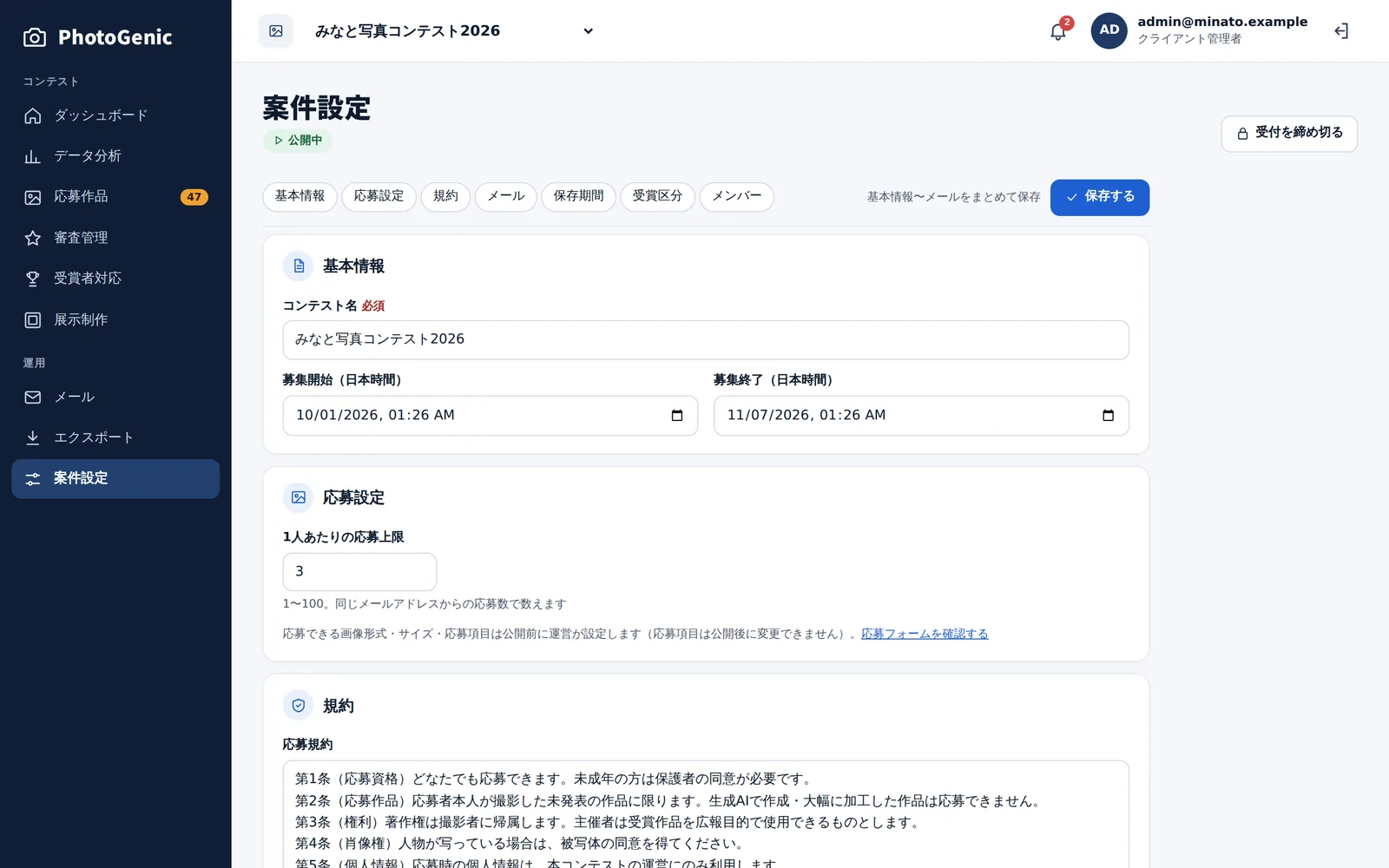Jump to the 応募設定 tab
1389x868 pixels.
click(x=379, y=196)
